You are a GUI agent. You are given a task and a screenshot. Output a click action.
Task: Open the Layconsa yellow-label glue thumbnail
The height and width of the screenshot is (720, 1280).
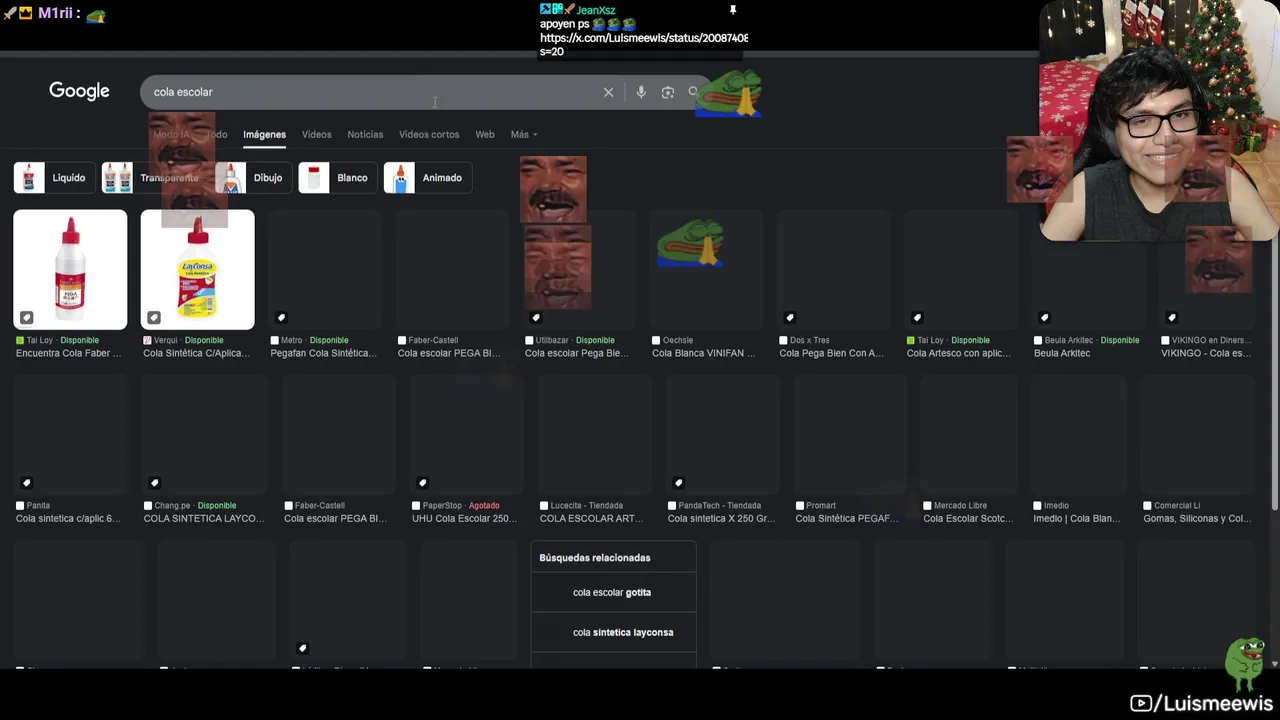tap(197, 269)
